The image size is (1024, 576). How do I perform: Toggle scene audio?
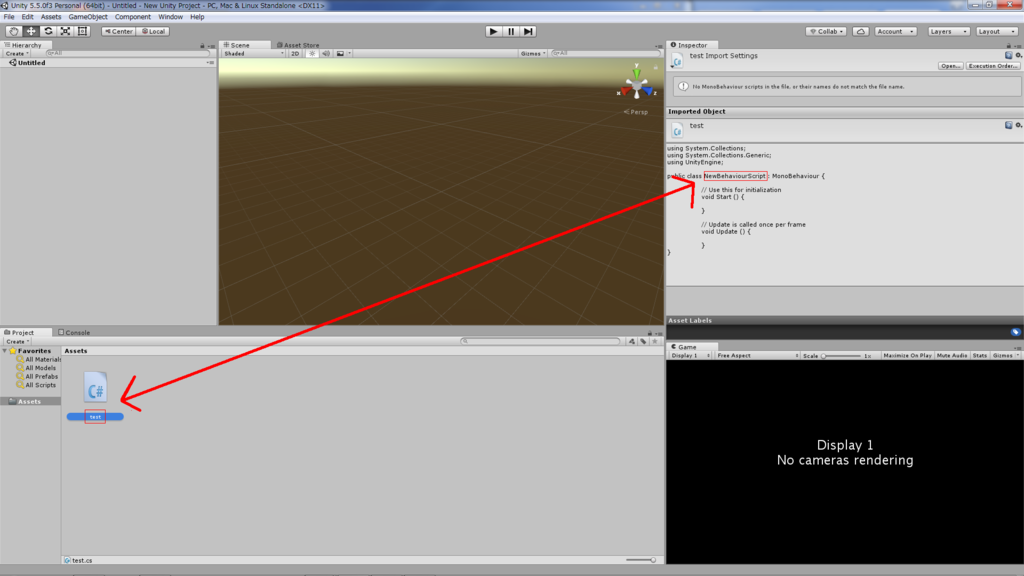(326, 54)
